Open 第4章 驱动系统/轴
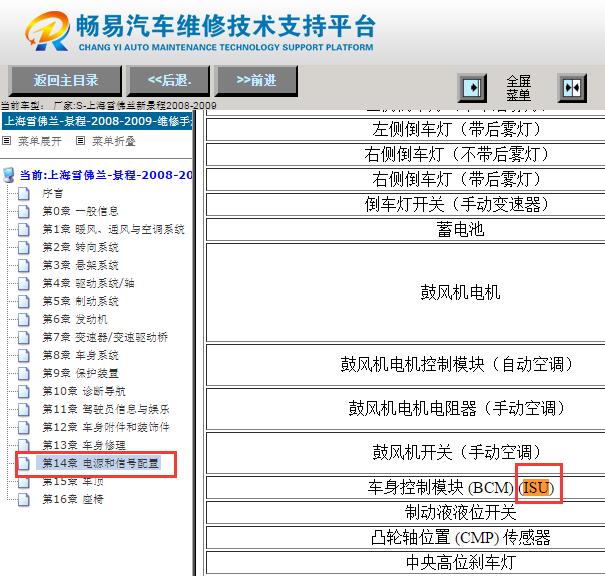Screen dimensions: 605x576 pos(88,283)
